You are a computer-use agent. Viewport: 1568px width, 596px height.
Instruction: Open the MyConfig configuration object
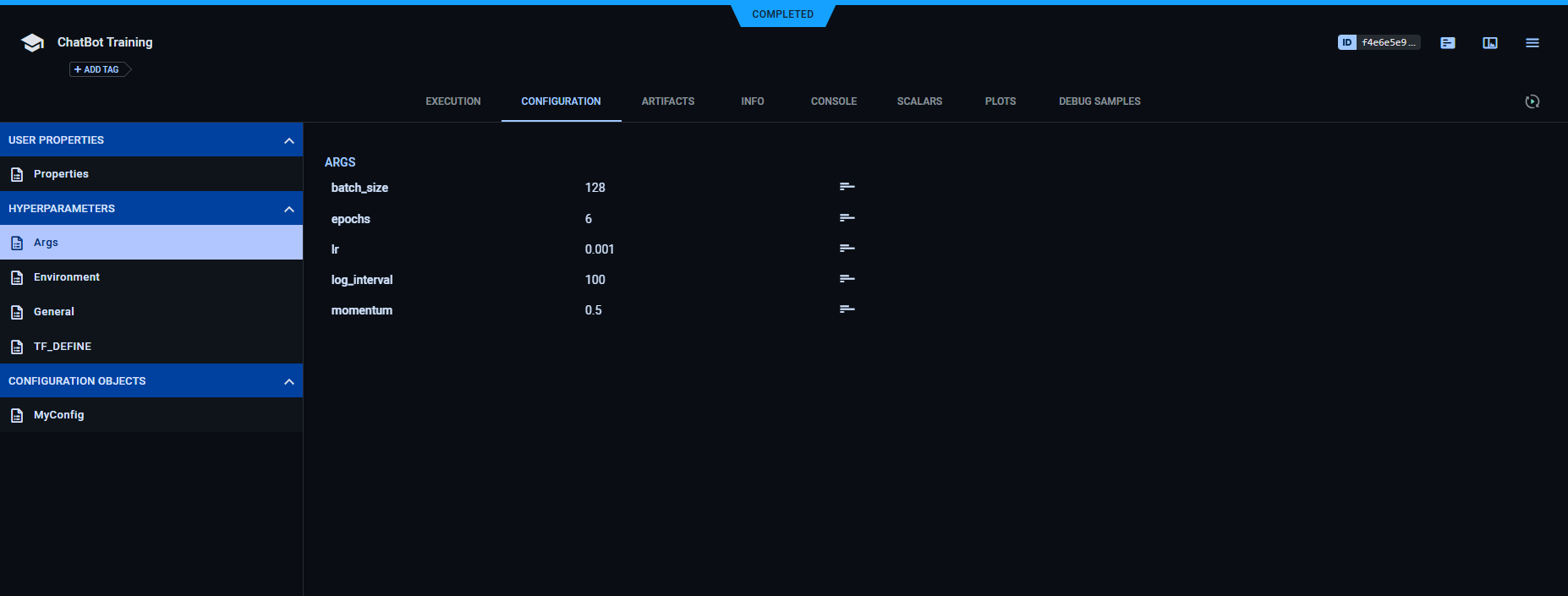[58, 415]
